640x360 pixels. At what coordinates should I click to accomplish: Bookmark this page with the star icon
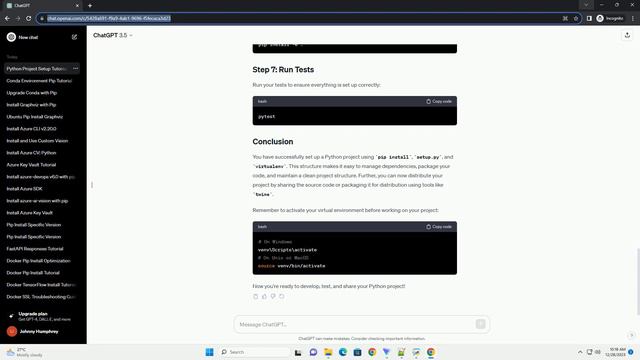(576, 18)
